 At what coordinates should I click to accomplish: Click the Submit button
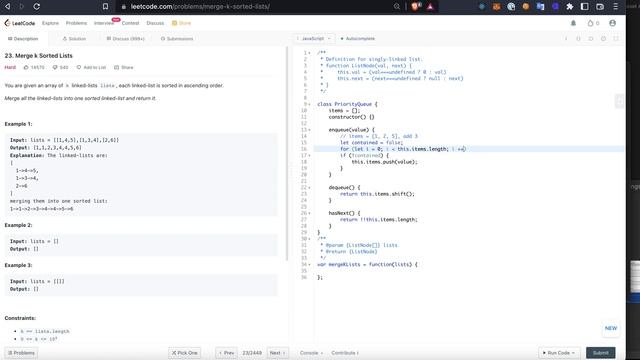click(600, 353)
